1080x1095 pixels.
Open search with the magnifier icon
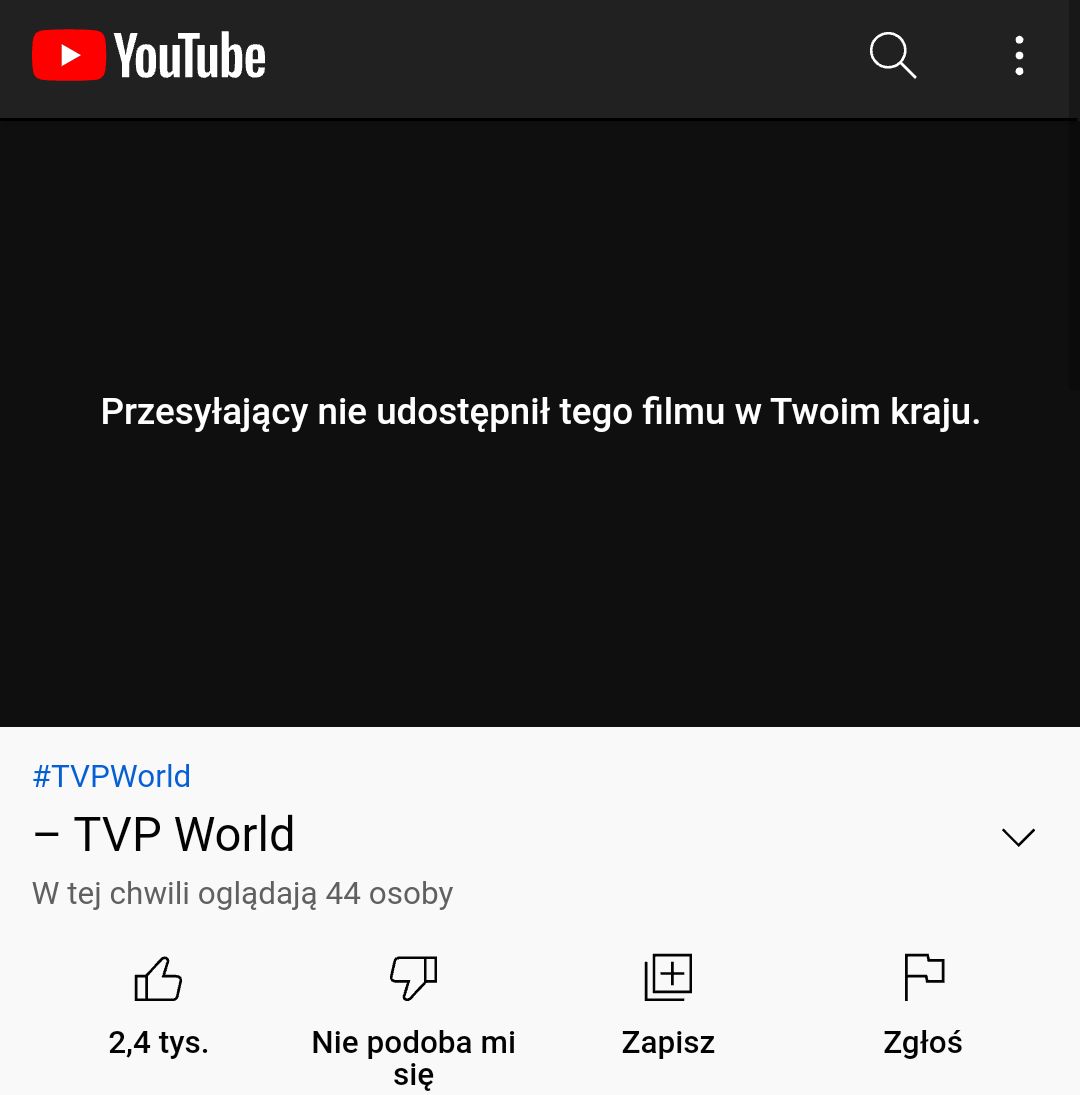[892, 55]
